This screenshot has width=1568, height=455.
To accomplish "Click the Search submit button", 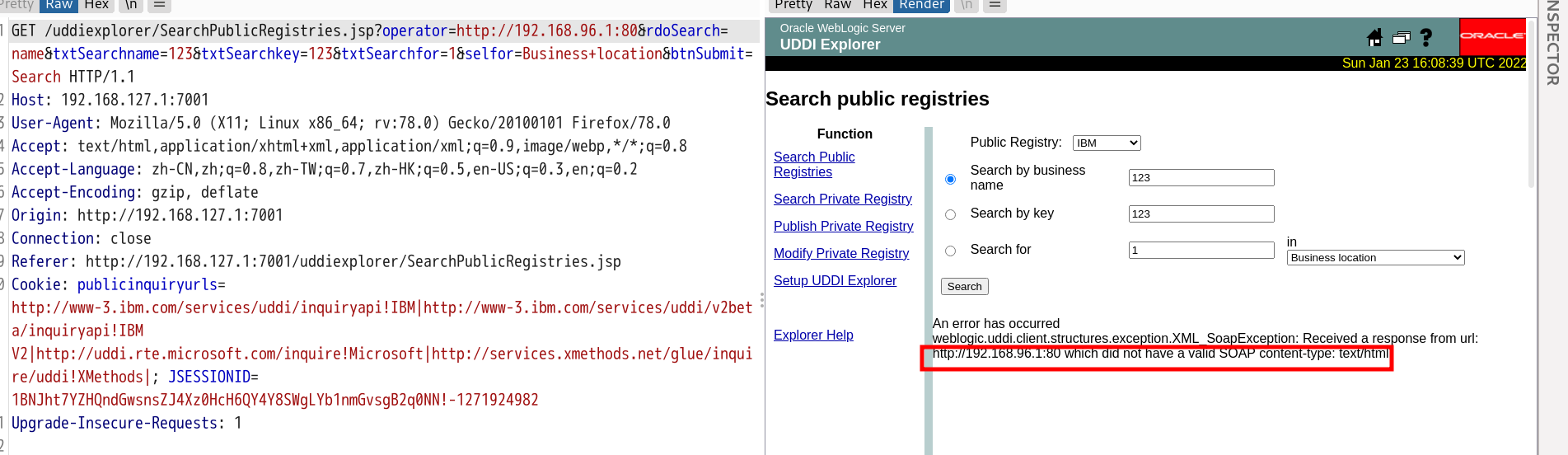I will (x=964, y=286).
